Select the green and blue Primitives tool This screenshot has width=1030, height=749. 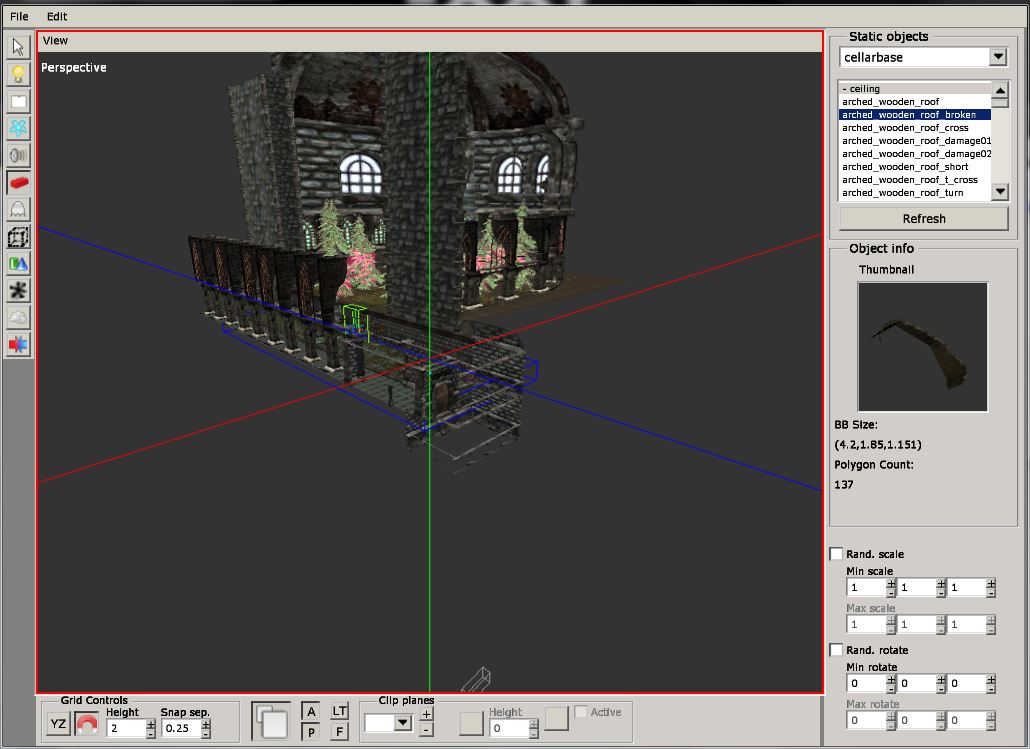(x=18, y=264)
